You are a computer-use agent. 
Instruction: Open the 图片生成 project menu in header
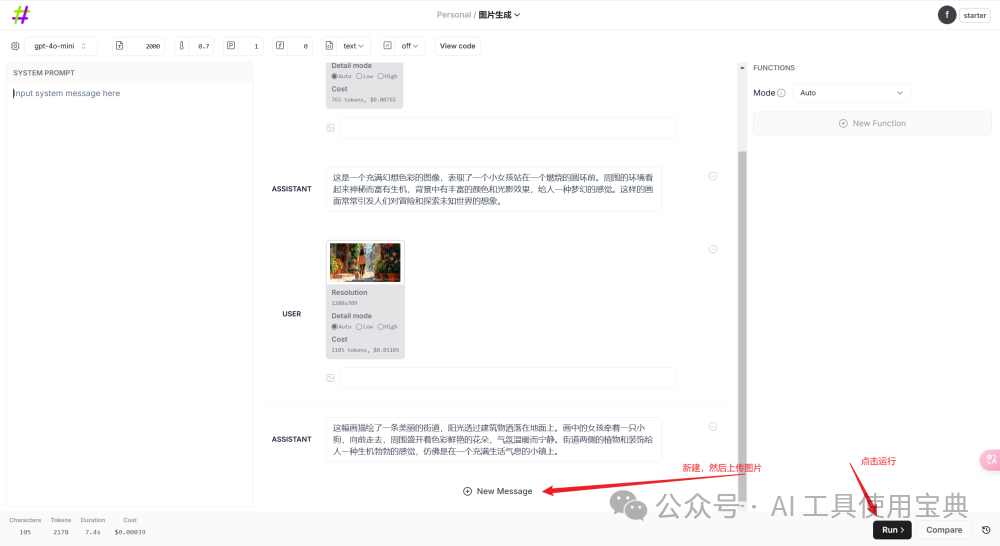tap(499, 15)
